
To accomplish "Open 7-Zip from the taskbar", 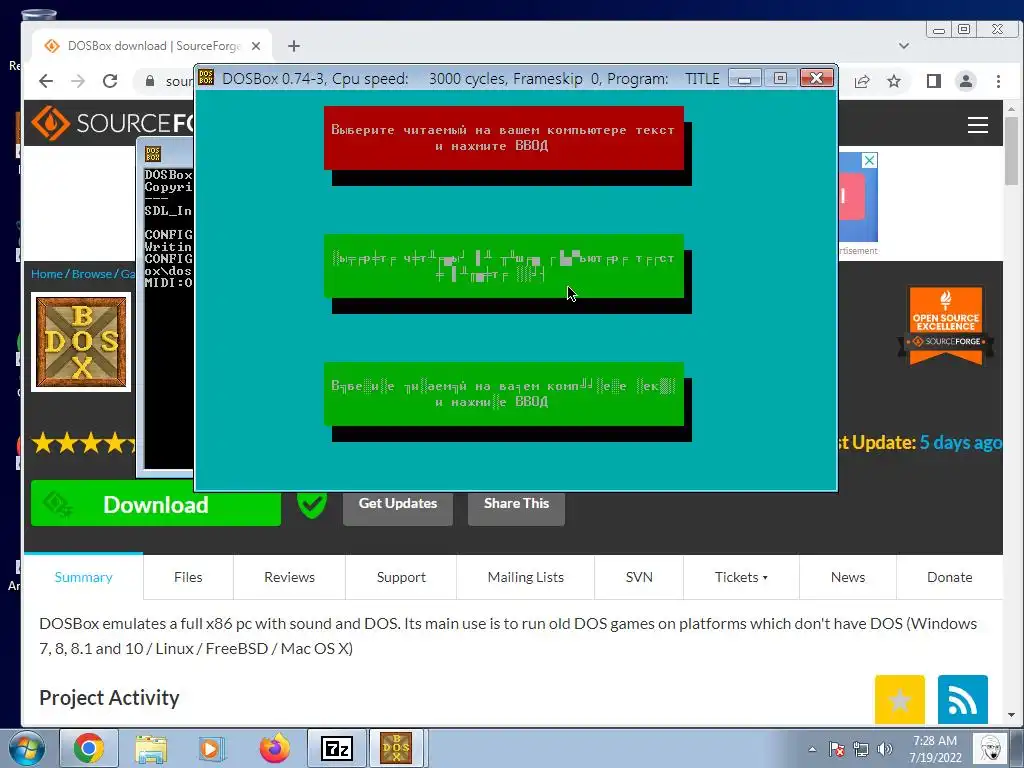I will click(x=336, y=748).
